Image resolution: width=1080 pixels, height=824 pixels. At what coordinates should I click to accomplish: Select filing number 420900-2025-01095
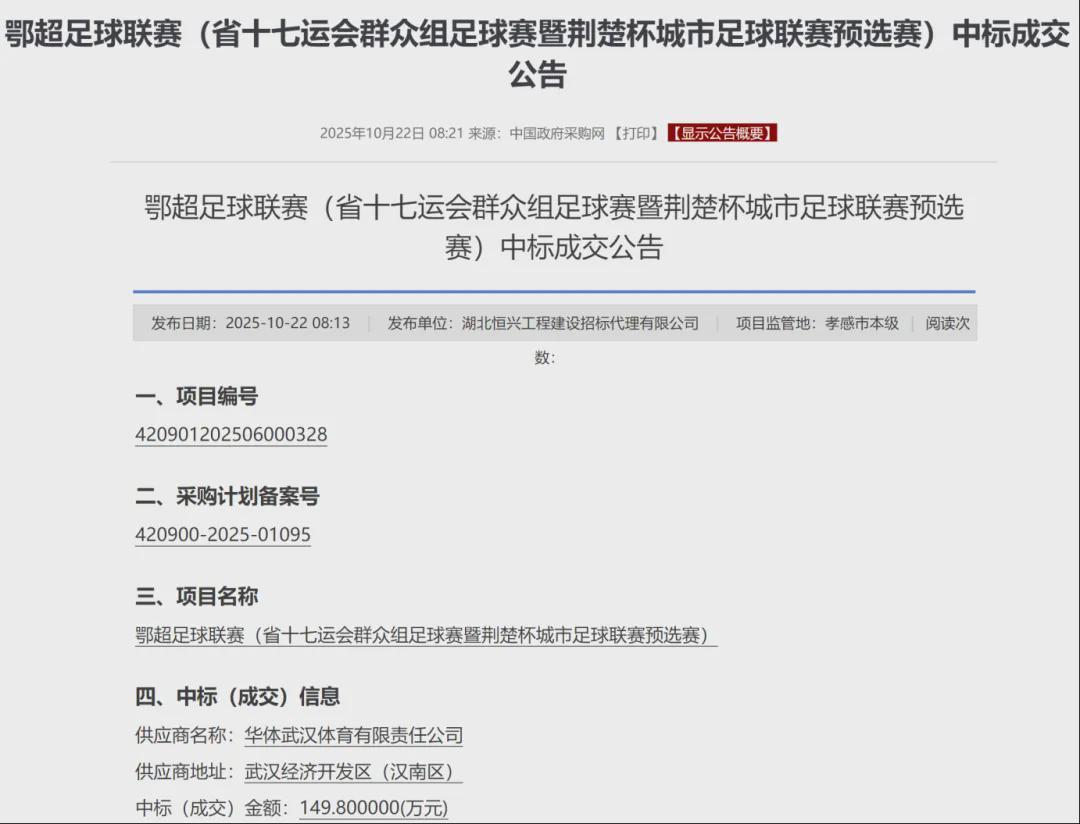[223, 535]
